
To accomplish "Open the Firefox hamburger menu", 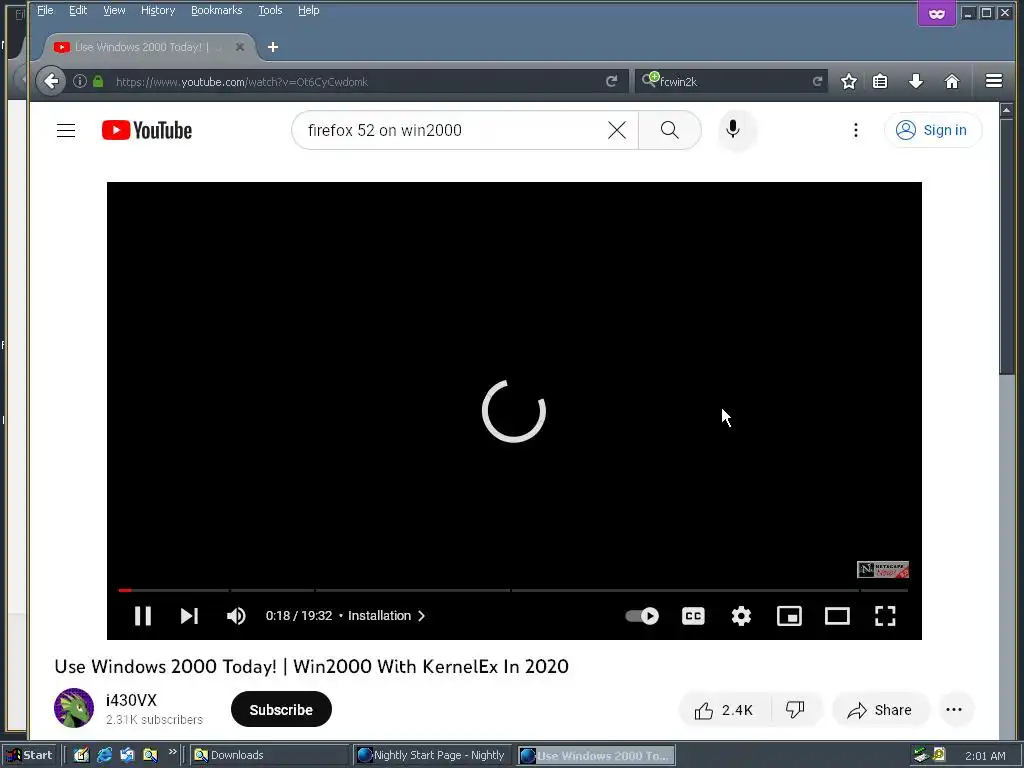I will (994, 81).
